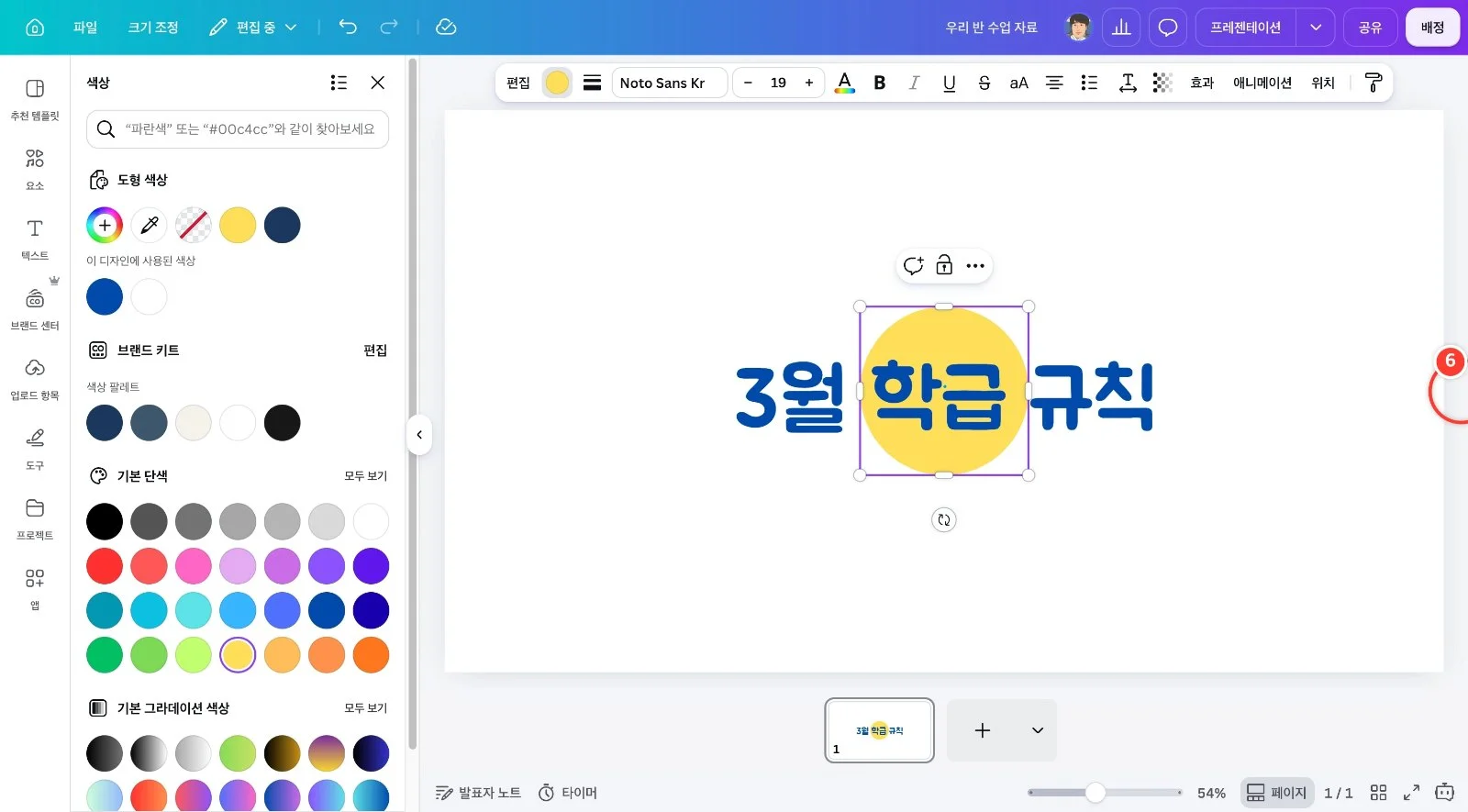The image size is (1468, 812).
Task: Select the red swatch in 기본 단색
Action: [x=105, y=566]
